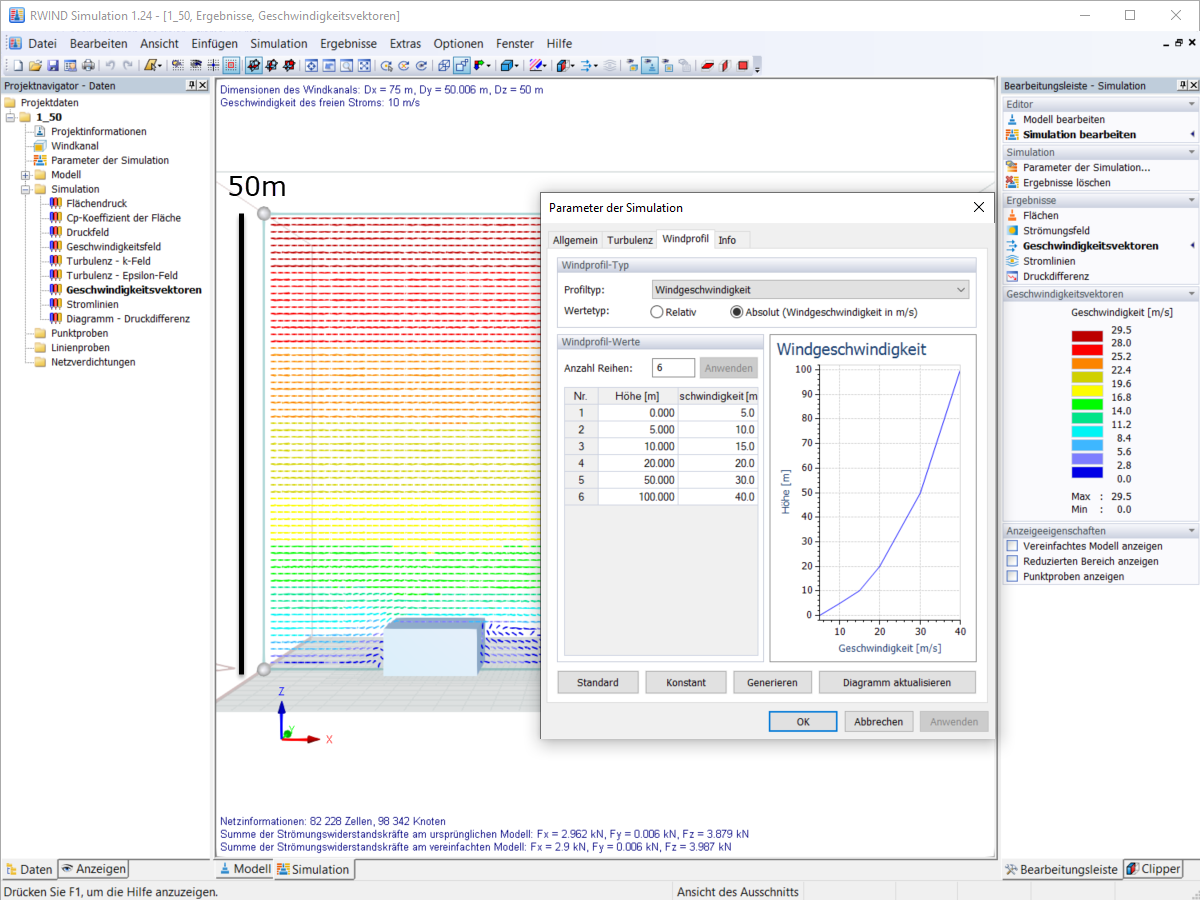Click the Modell bearbeiten icon
The width and height of the screenshot is (1200, 900).
coord(1012,119)
